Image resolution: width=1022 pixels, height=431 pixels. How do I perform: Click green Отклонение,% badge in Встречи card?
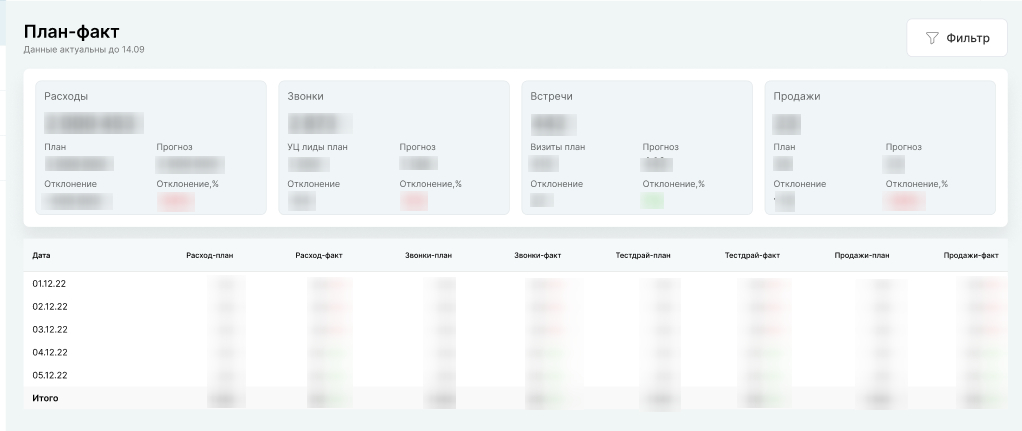[x=652, y=201]
